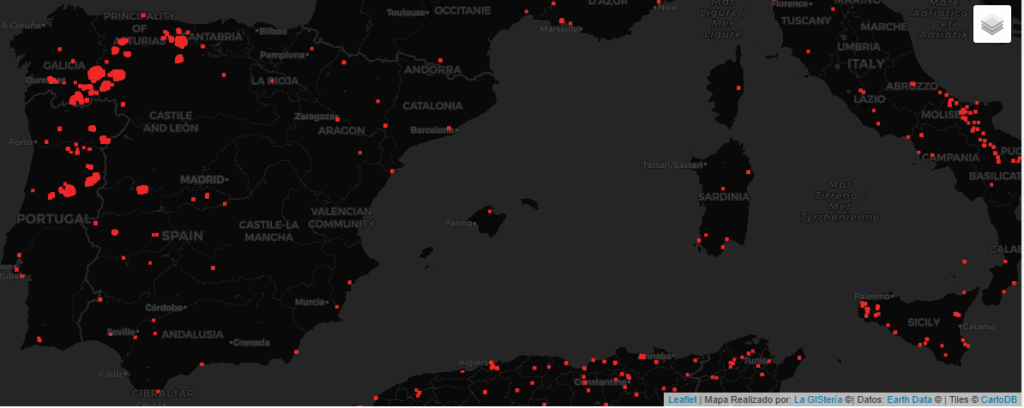Click the SARDINIA island label
This screenshot has height=408, width=1024.
[723, 196]
